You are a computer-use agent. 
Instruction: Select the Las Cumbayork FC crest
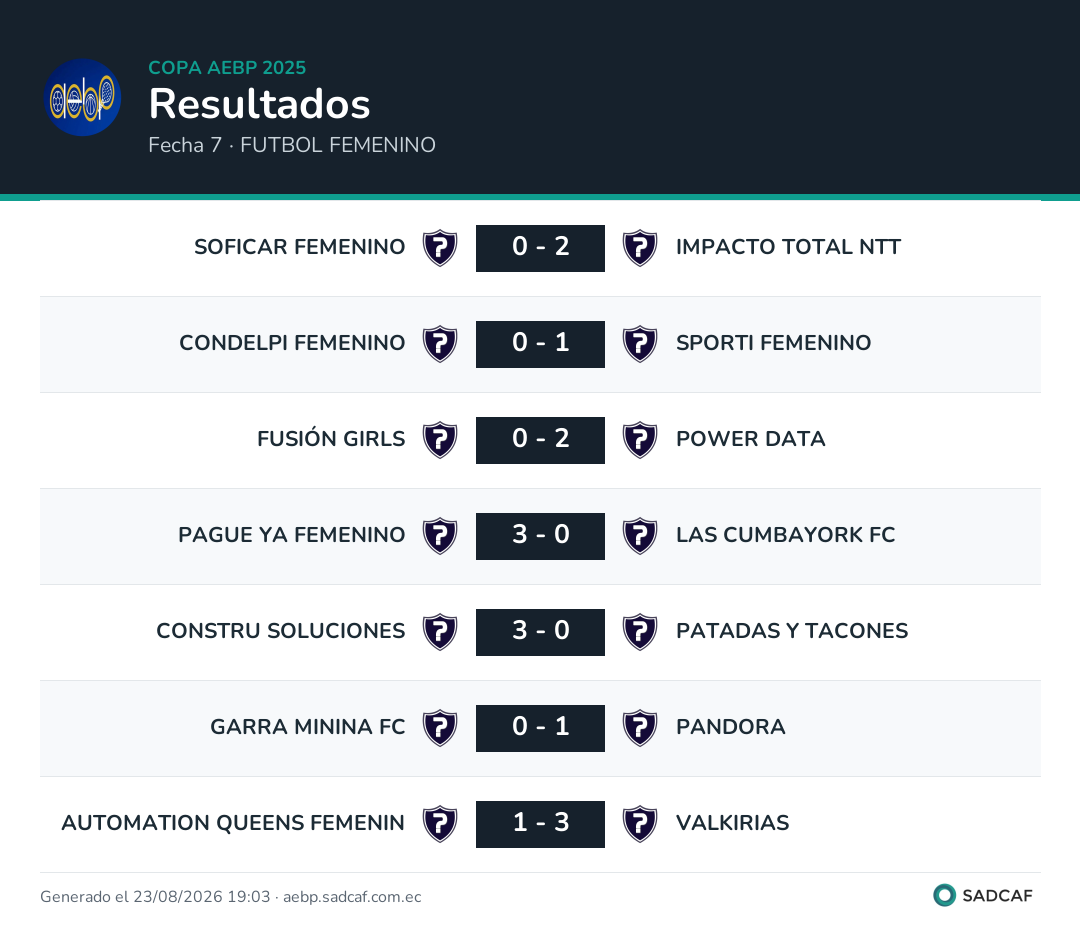[640, 536]
